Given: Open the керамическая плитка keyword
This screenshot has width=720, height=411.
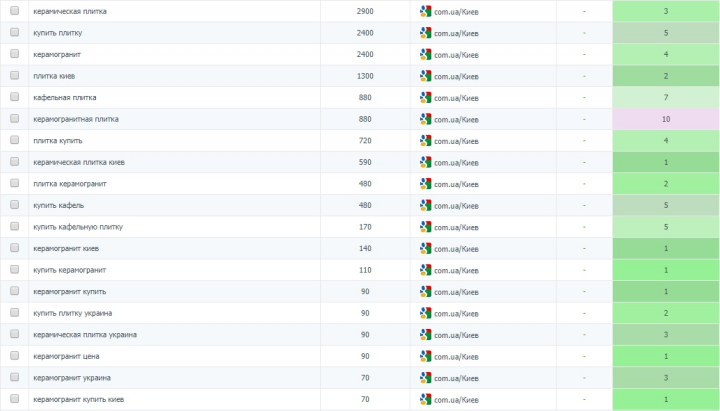Looking at the screenshot, I should pyautogui.click(x=70, y=11).
